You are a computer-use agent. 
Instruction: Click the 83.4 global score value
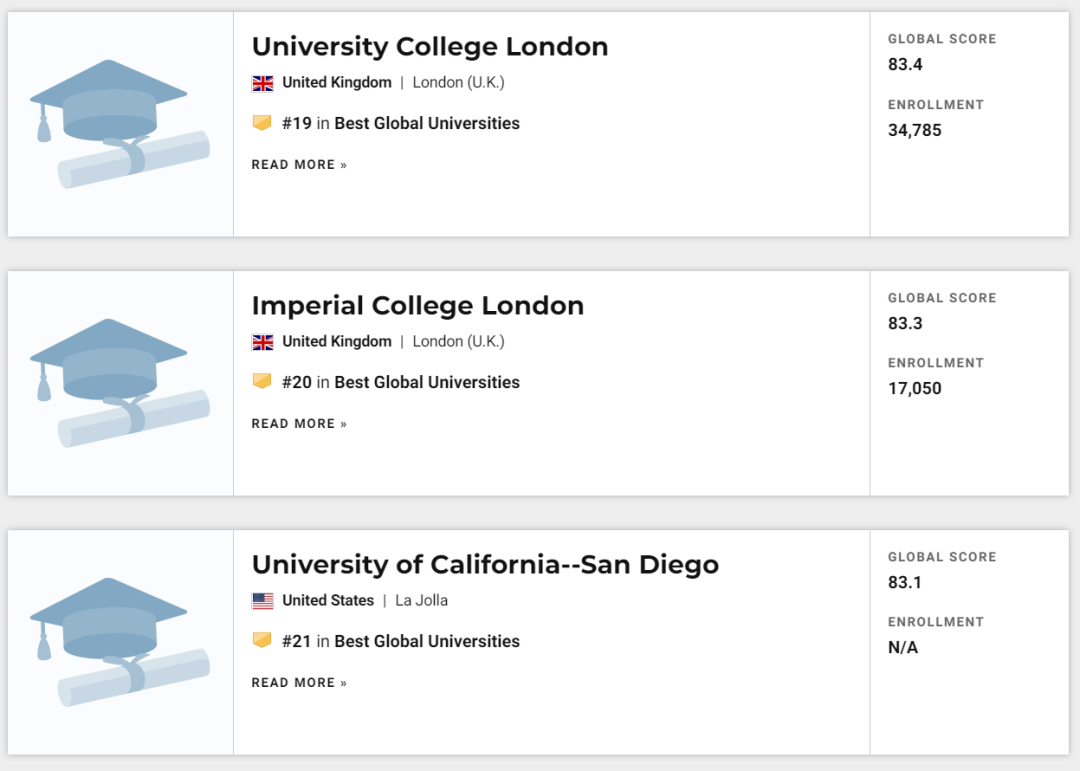[905, 65]
